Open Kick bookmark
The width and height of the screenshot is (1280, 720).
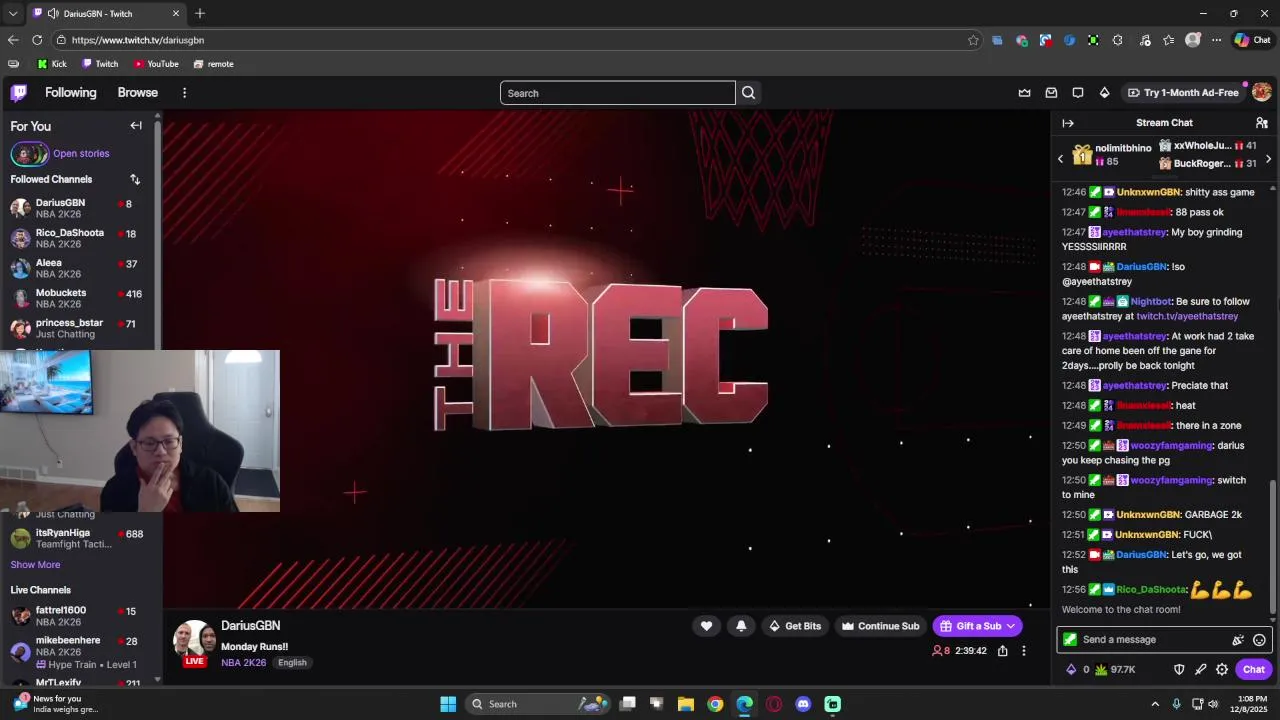[52, 64]
